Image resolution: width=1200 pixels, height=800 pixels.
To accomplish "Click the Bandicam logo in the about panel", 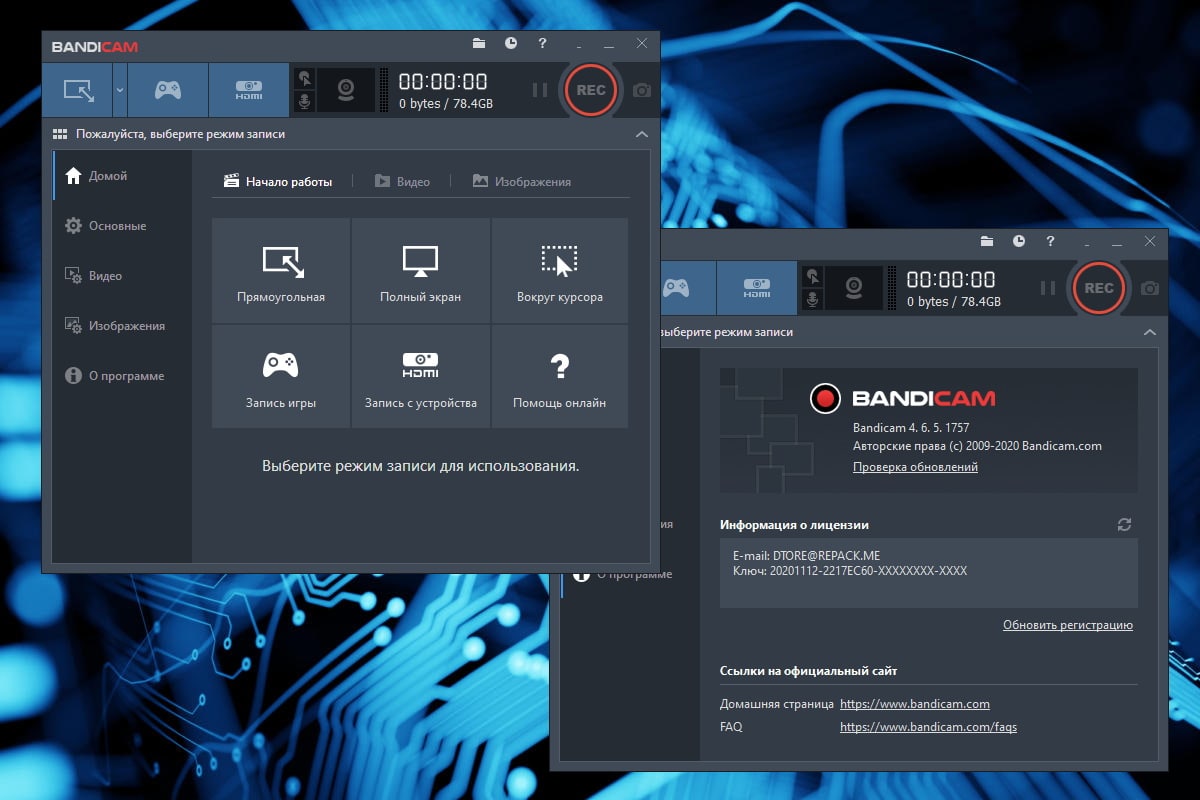I will pos(903,399).
